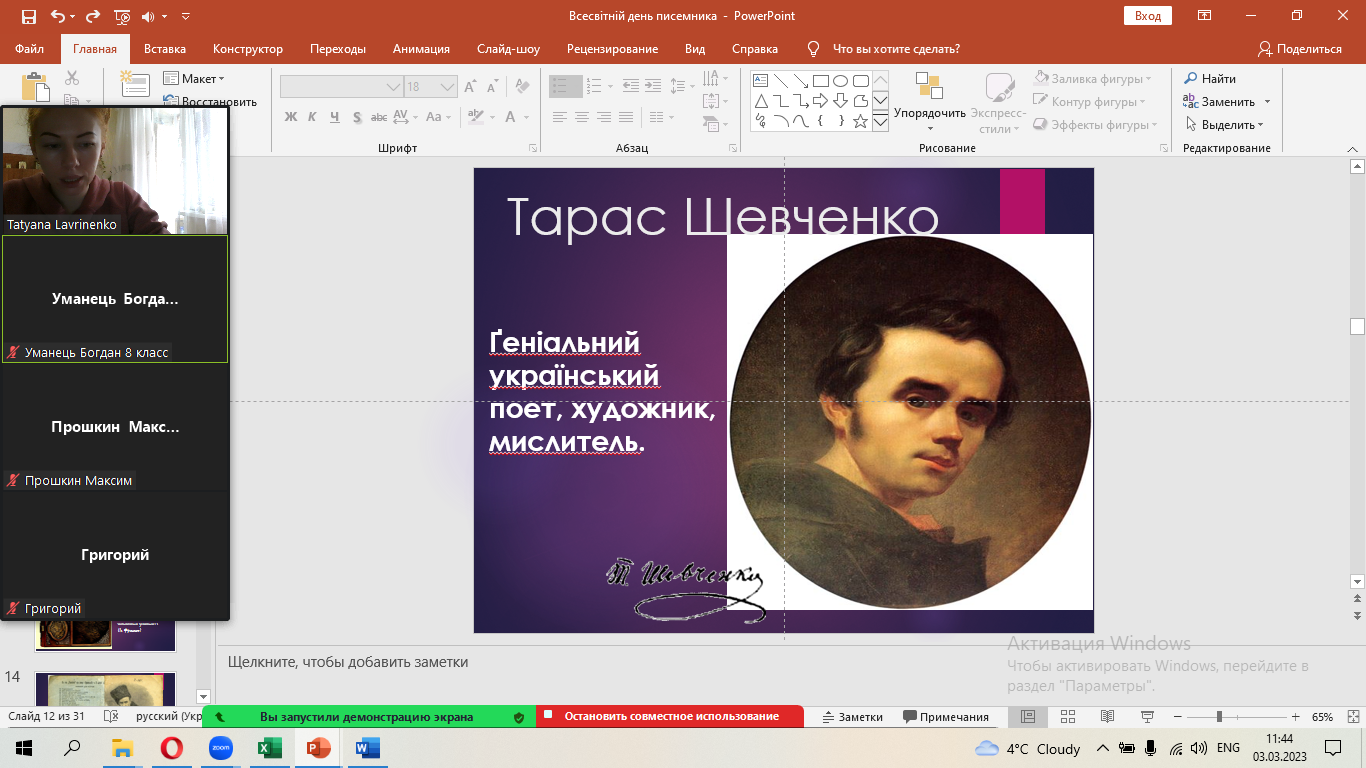The height and width of the screenshot is (768, 1366).
Task: Toggle italic К formatting
Action: pos(312,117)
